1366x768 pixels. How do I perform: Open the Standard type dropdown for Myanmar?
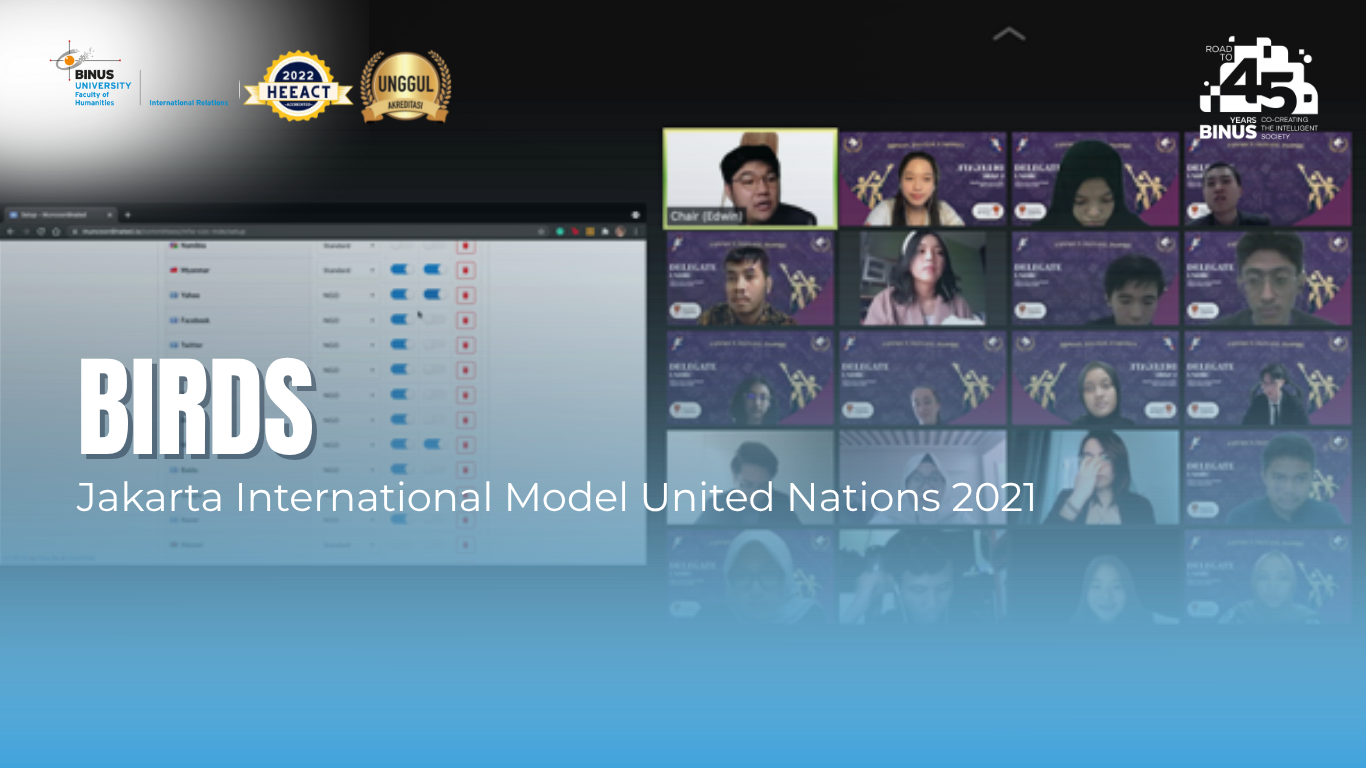(x=348, y=270)
